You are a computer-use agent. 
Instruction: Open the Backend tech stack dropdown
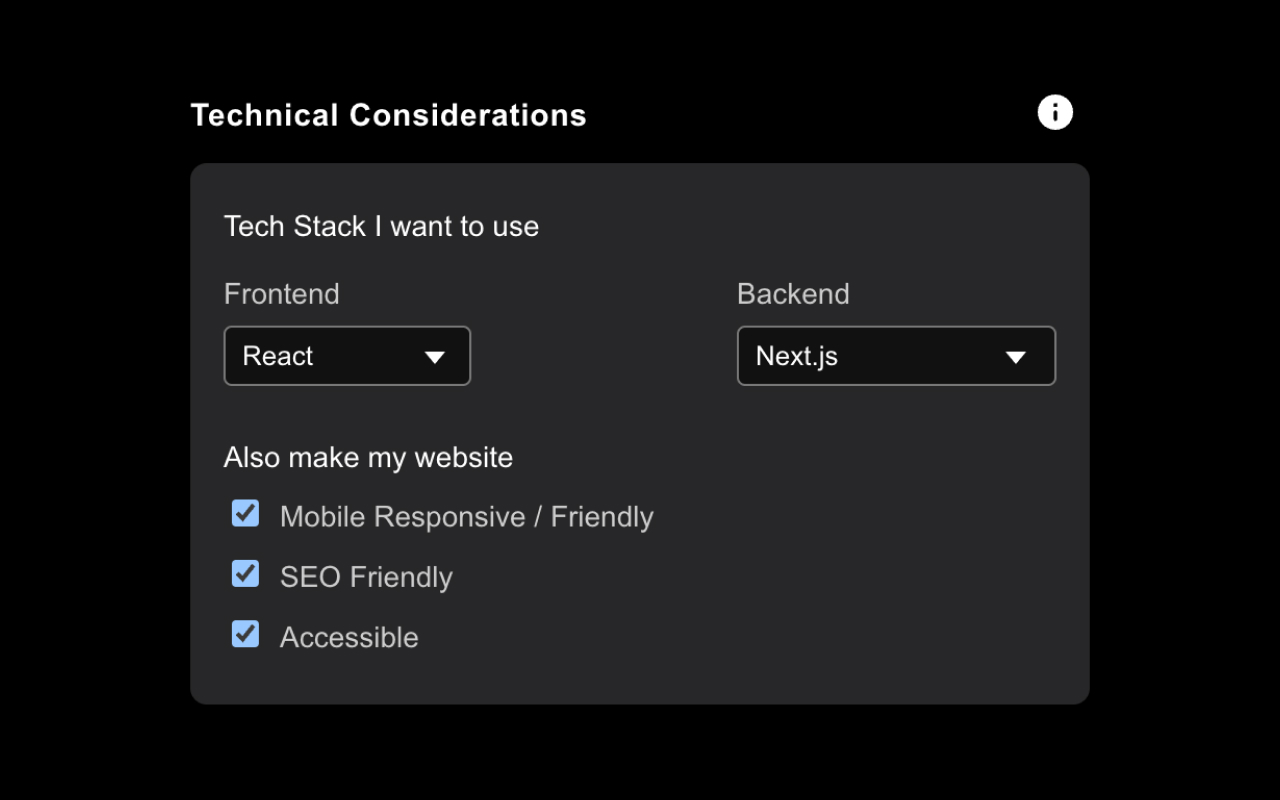[895, 356]
